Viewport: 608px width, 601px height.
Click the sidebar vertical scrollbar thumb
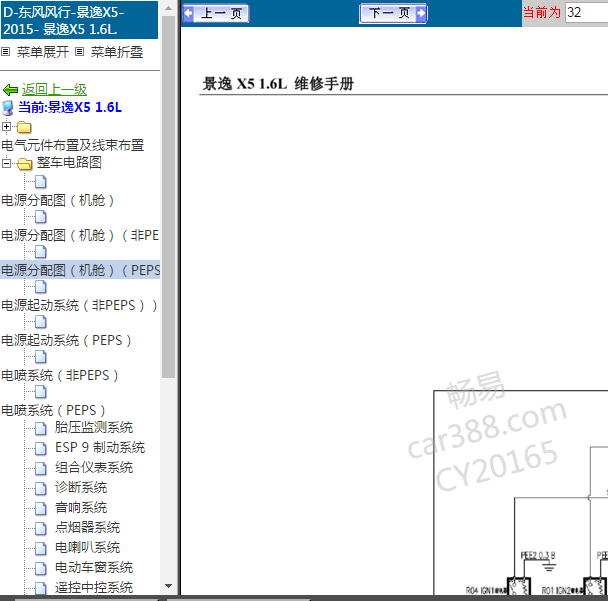[169, 197]
